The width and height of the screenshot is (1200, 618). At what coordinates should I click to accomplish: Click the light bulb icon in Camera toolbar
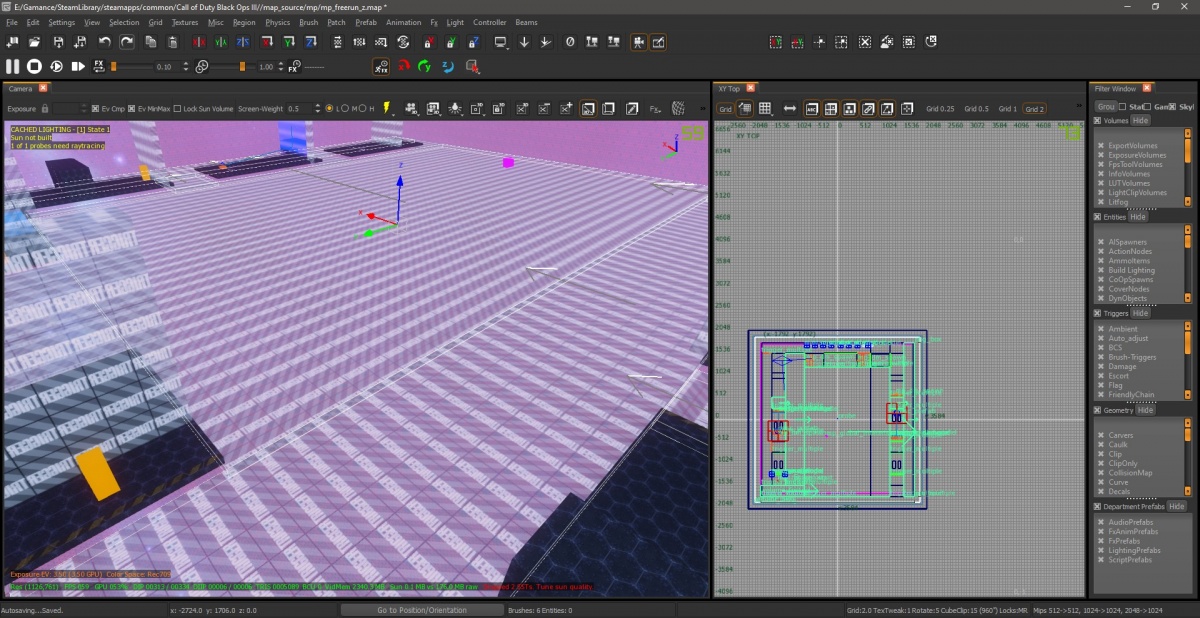(456, 108)
